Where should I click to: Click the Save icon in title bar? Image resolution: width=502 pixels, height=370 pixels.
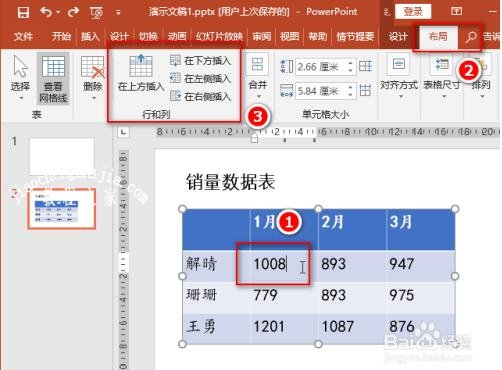23,13
